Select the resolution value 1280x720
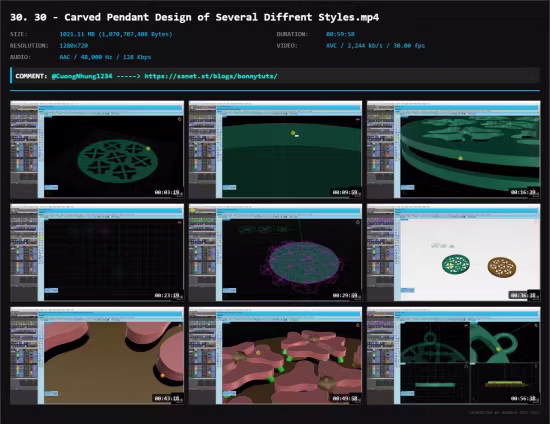This screenshot has width=550, height=424. [74, 46]
